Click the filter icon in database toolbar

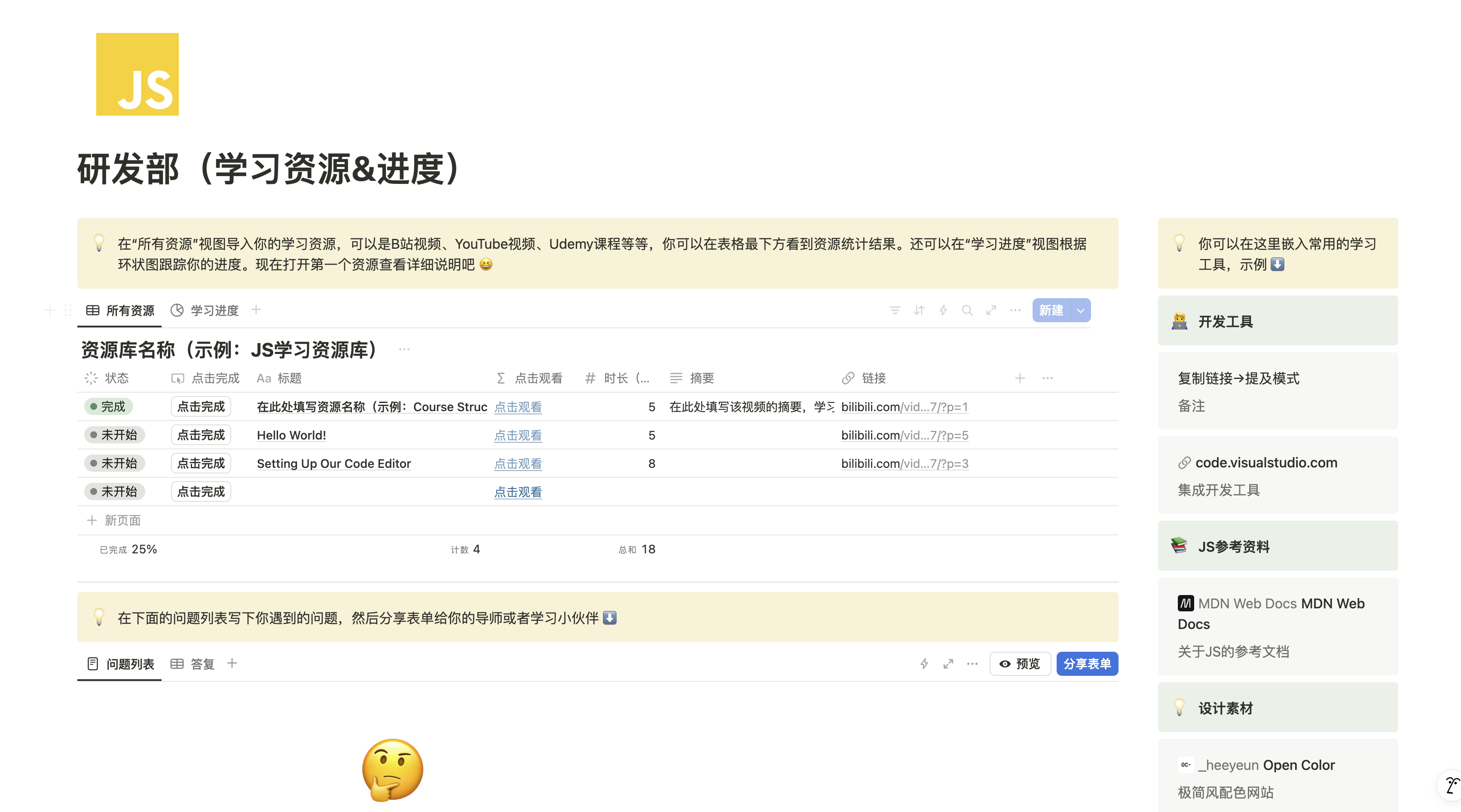(x=894, y=310)
